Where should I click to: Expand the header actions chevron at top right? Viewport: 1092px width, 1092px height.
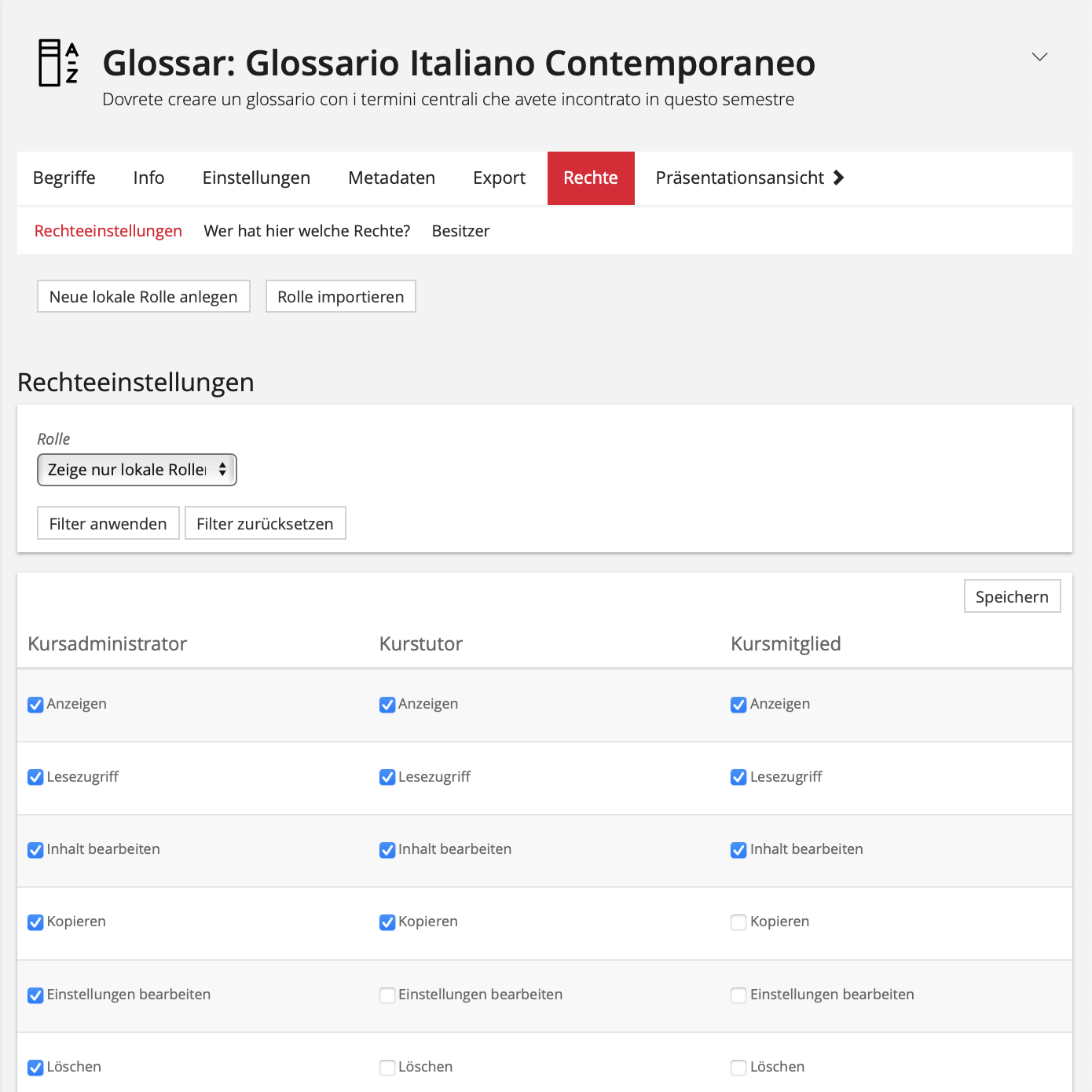(x=1039, y=57)
